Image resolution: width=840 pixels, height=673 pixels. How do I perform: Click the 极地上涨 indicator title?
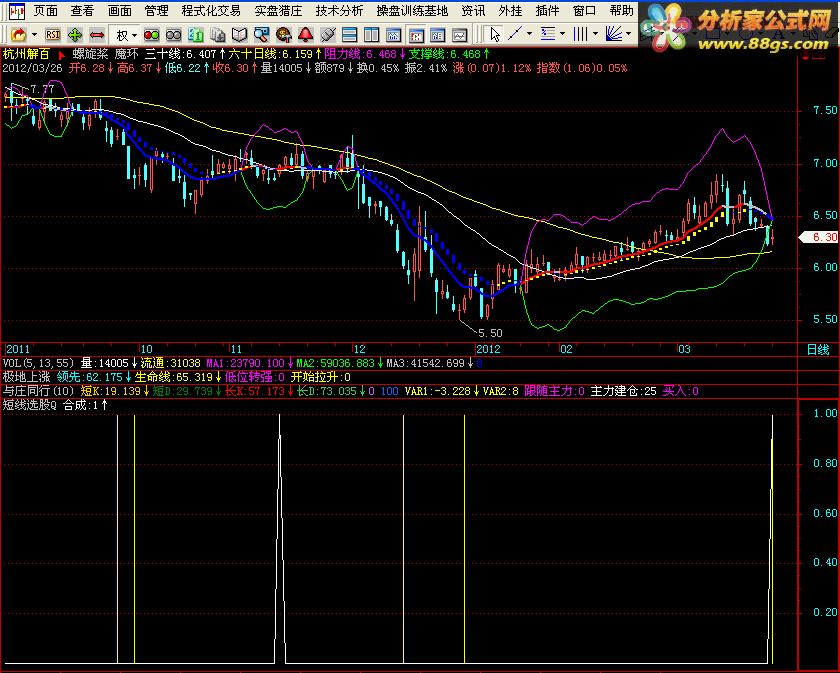pyautogui.click(x=26, y=377)
